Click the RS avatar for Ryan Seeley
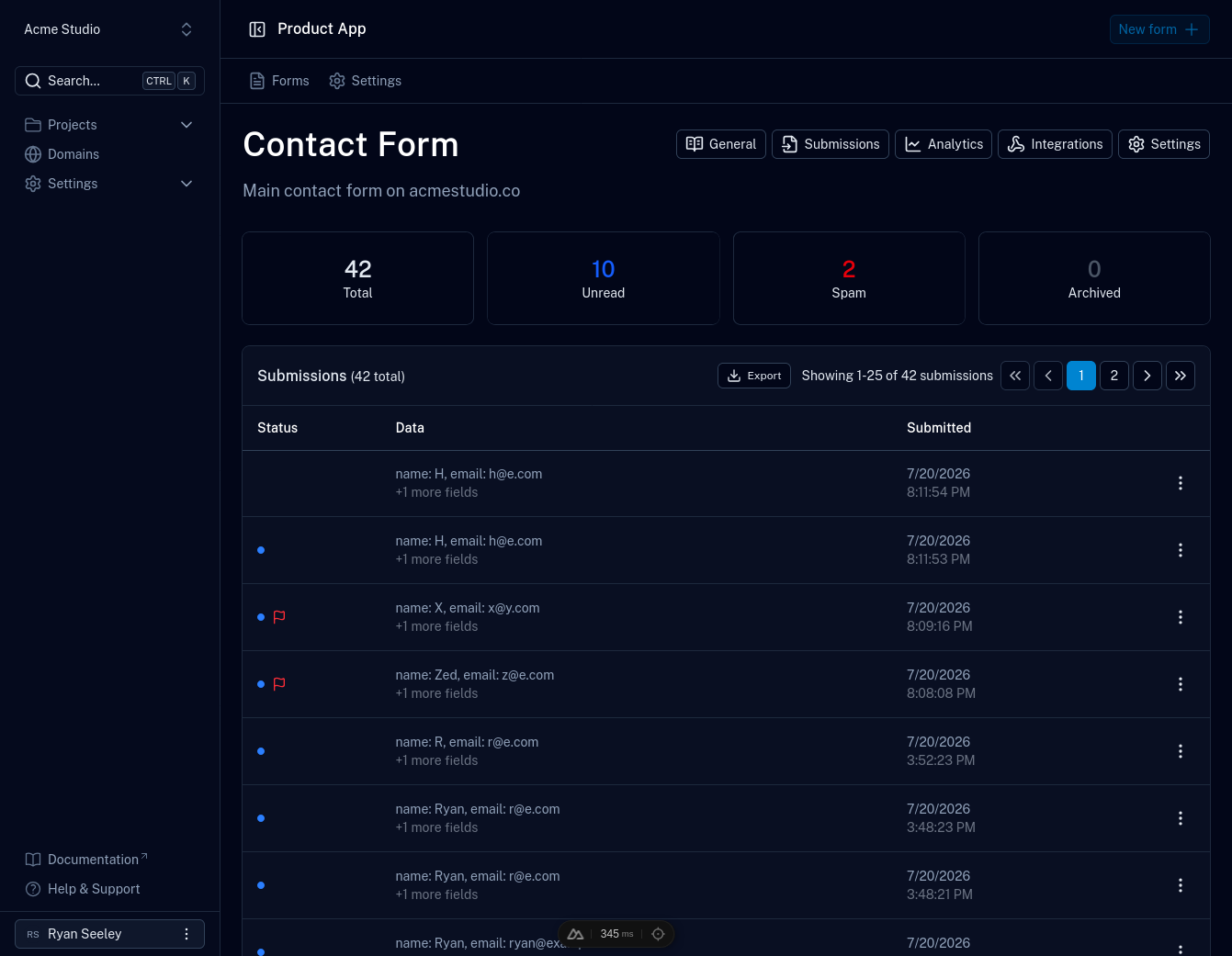The image size is (1232, 956). (x=33, y=934)
